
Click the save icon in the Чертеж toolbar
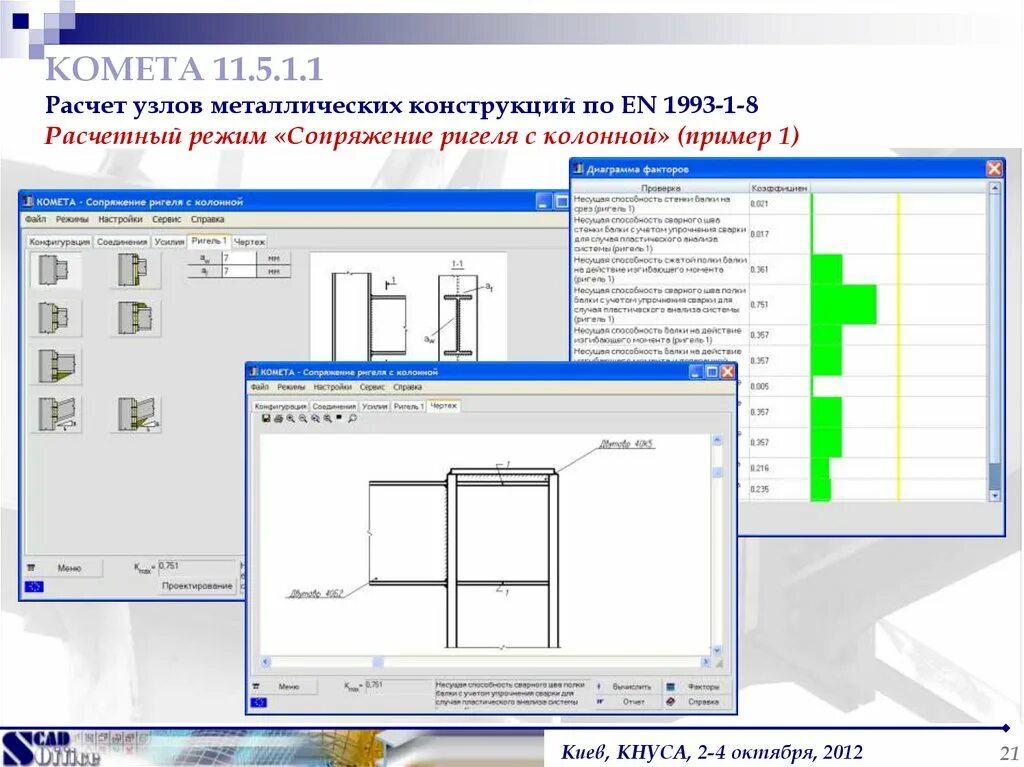click(265, 419)
